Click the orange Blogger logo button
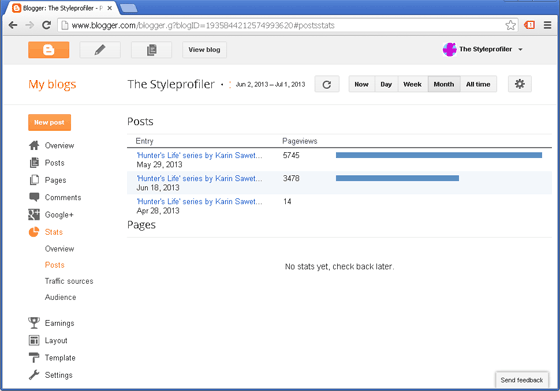The height and width of the screenshot is (391, 560). [49, 50]
